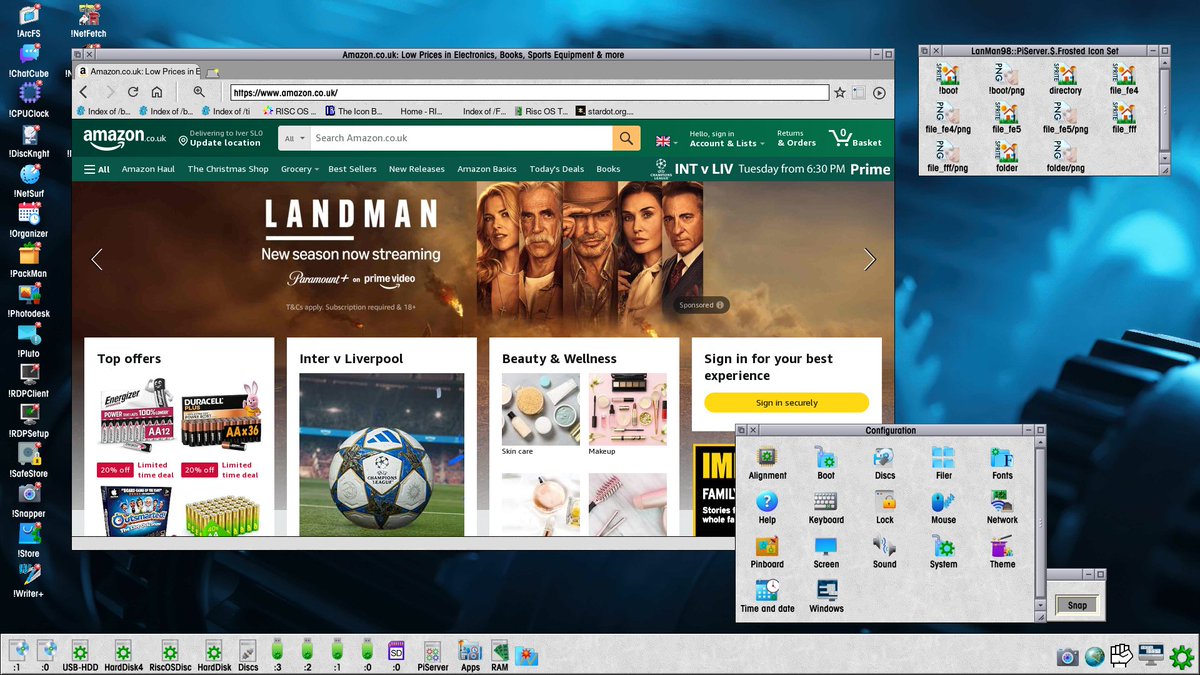The image size is (1200, 675).
Task: Open Keyboard configuration
Action: tap(825, 507)
